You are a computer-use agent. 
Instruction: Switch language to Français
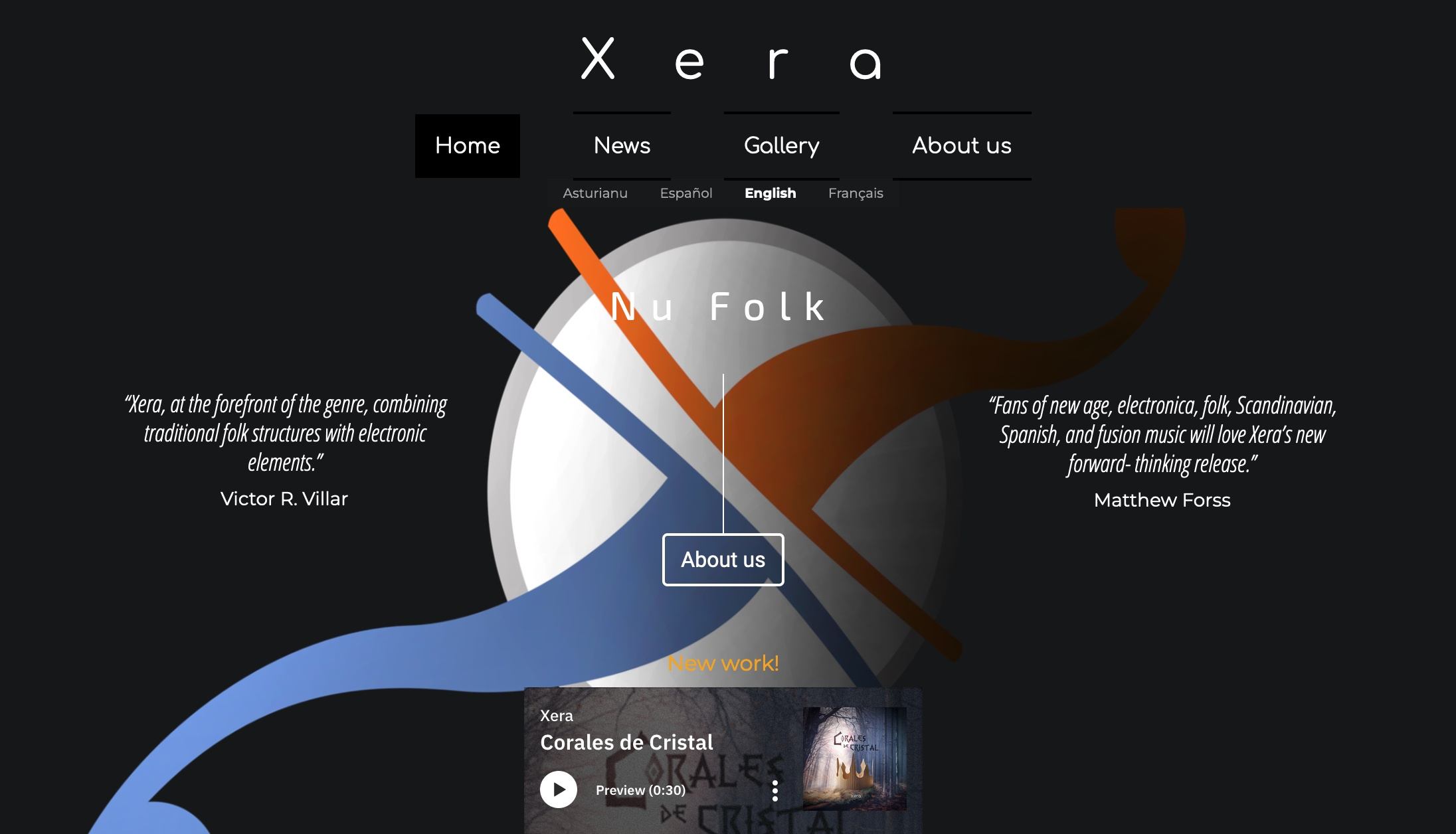(x=856, y=193)
